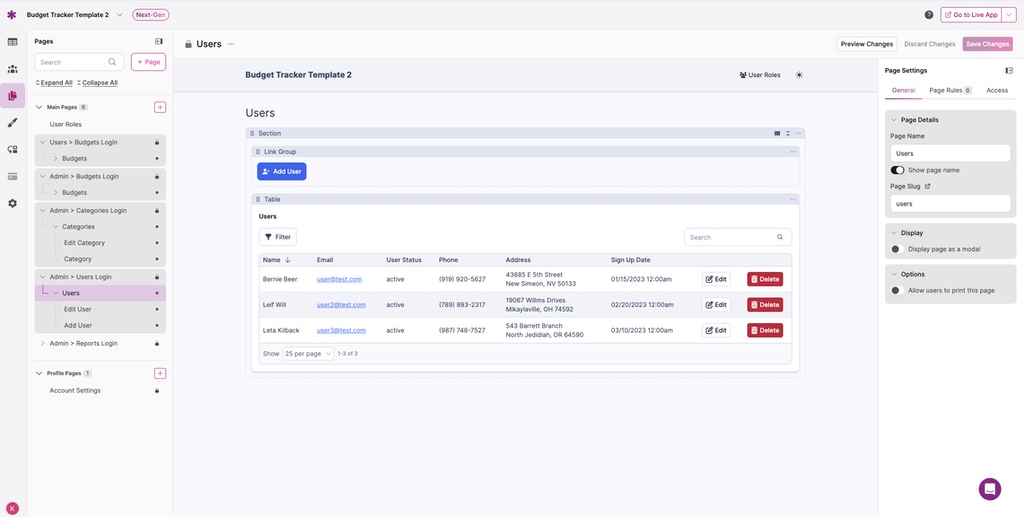
Task: Click the Add User button
Action: [281, 171]
